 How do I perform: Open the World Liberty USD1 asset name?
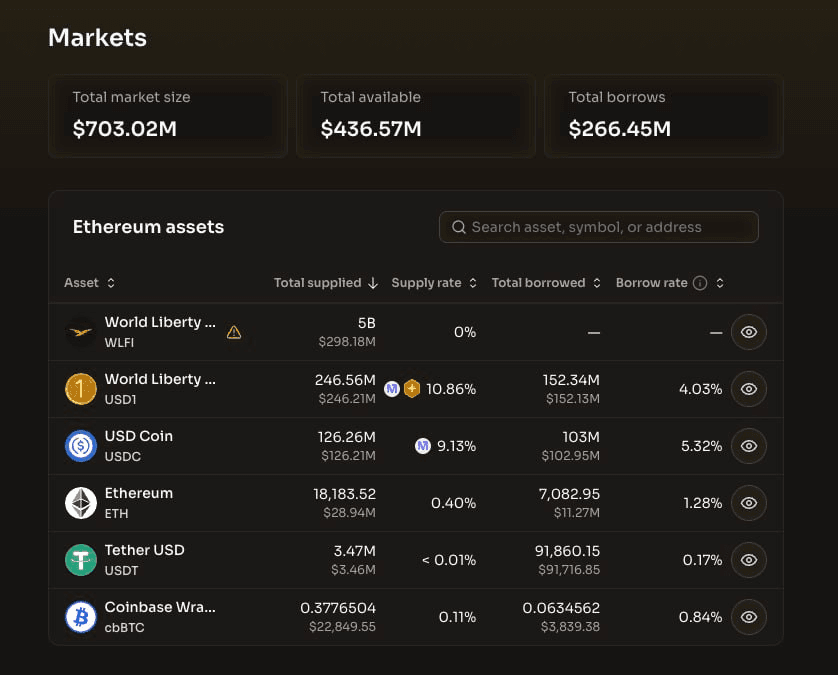click(x=160, y=379)
